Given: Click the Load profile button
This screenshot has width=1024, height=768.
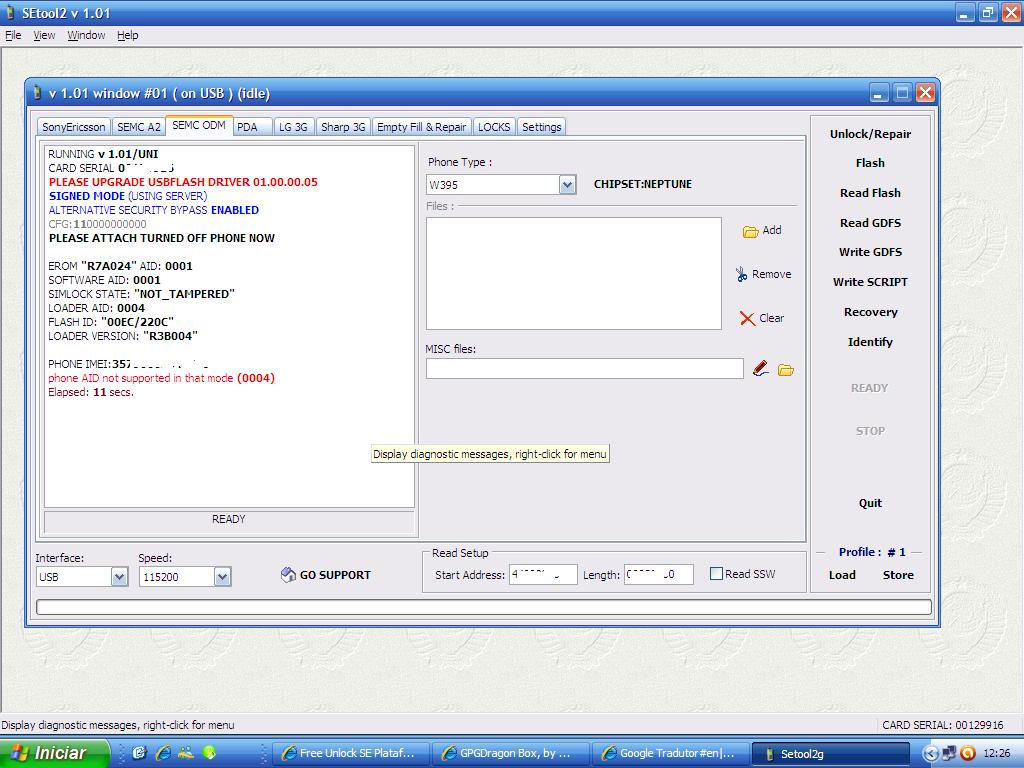Looking at the screenshot, I should coord(842,575).
